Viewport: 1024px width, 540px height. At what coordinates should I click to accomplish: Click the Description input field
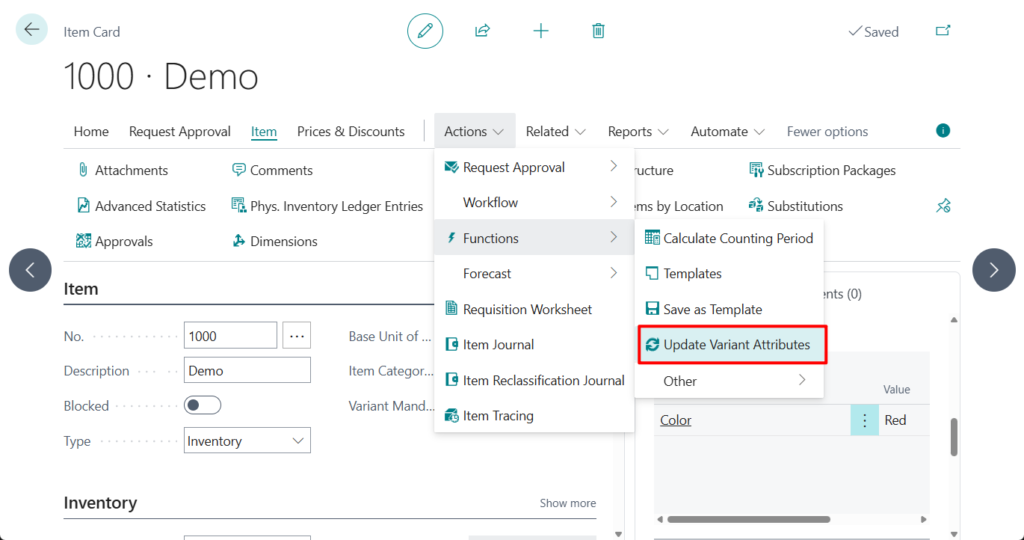247,371
